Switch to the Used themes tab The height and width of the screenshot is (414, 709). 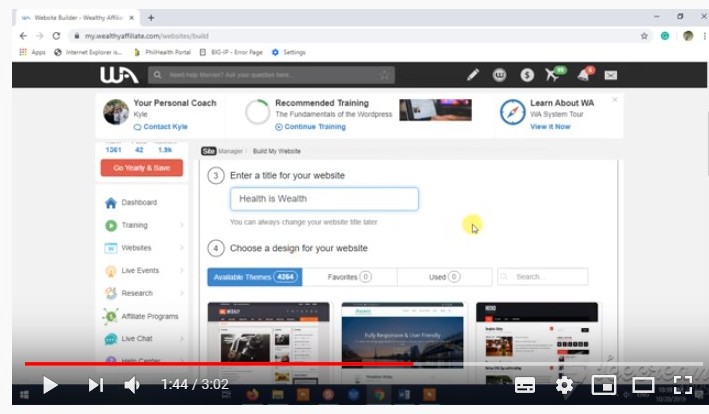click(444, 277)
